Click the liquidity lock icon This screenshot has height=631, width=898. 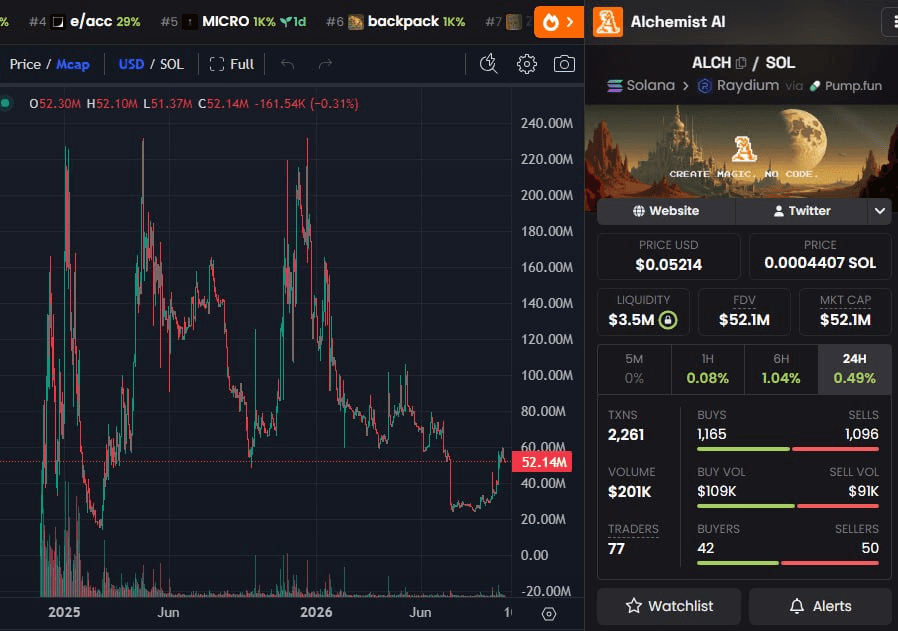click(x=668, y=320)
